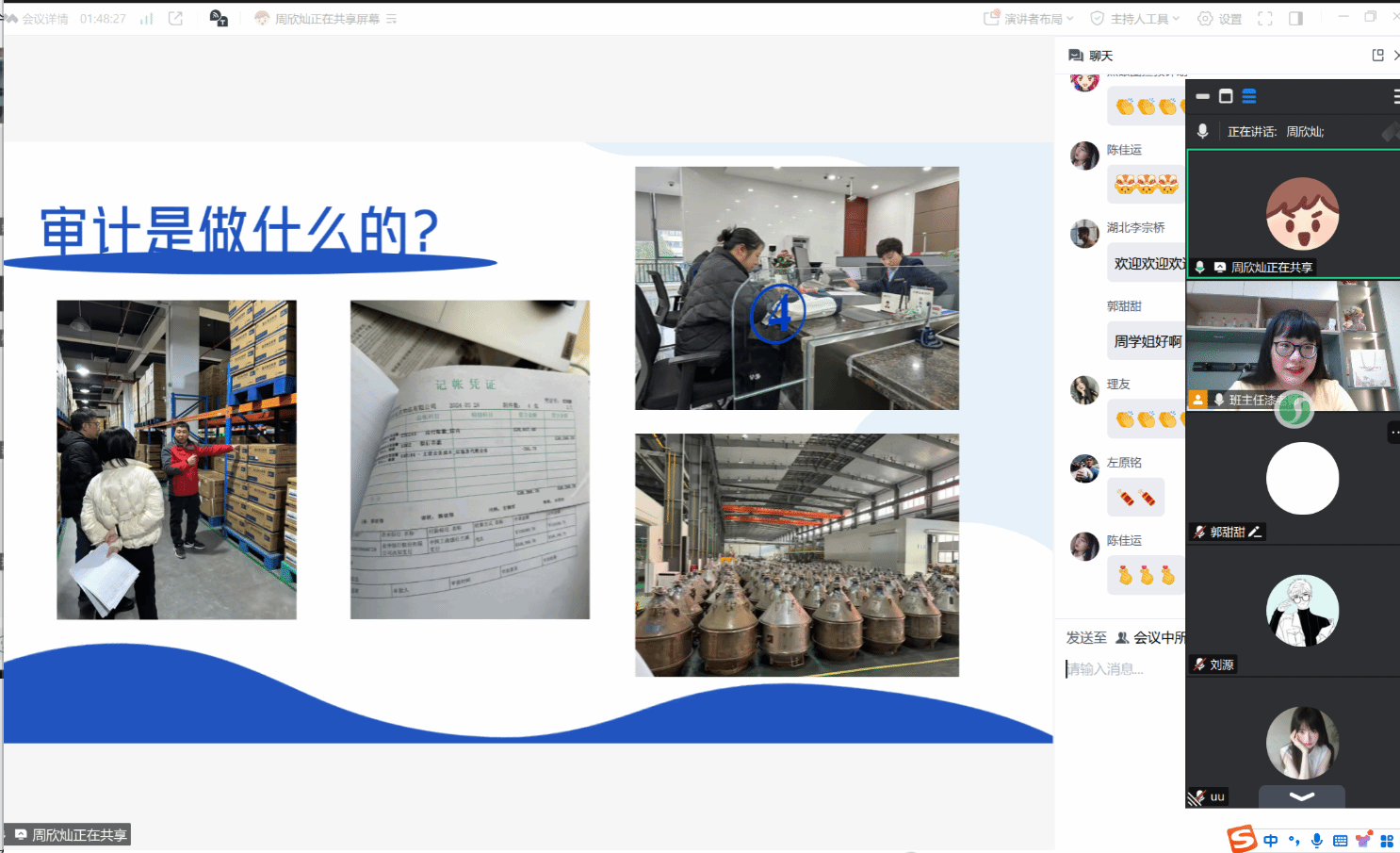Select the blue list layout view
The image size is (1400, 853).
click(1249, 96)
